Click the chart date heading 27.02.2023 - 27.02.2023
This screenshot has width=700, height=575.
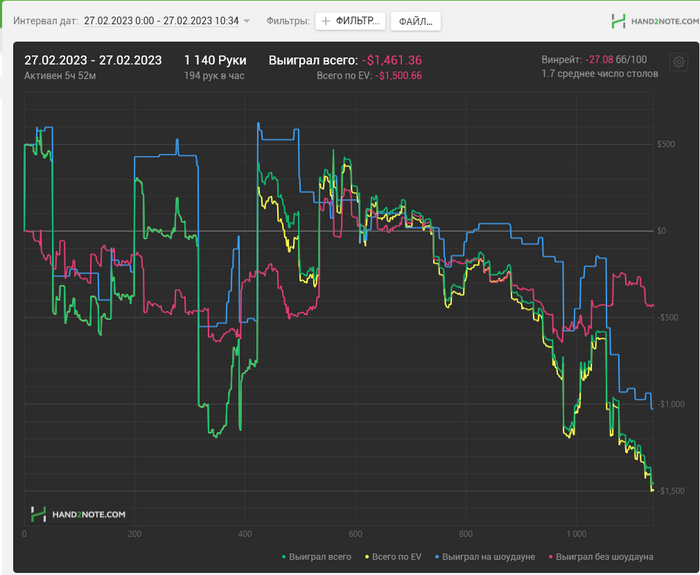(x=91, y=60)
